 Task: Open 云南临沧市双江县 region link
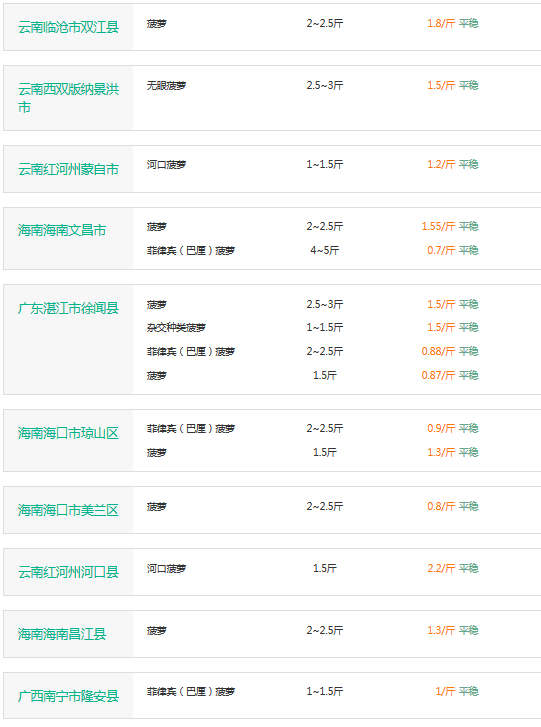tap(68, 27)
